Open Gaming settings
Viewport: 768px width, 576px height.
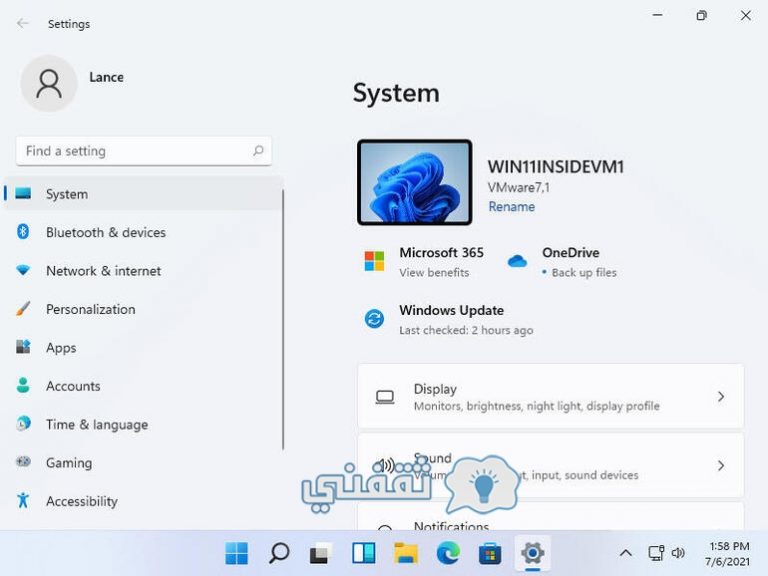pos(143,463)
